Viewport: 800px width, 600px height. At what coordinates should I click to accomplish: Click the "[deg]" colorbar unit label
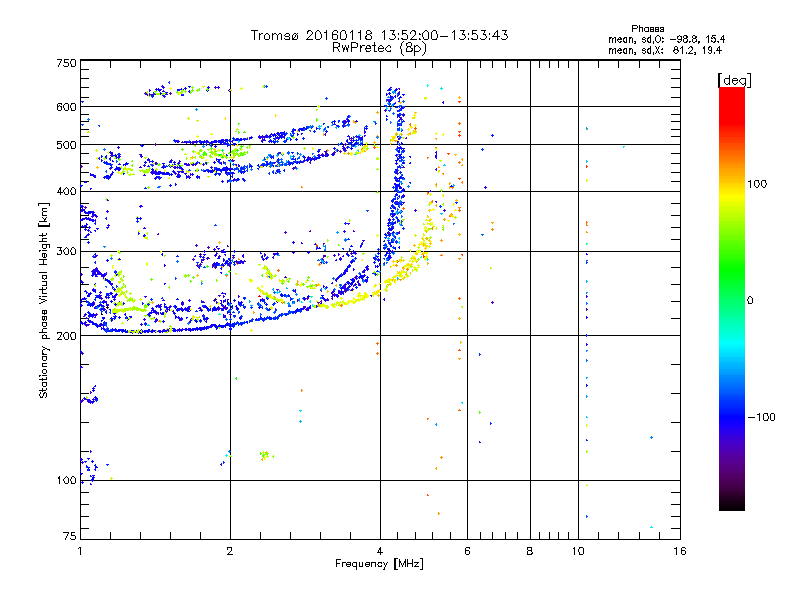[x=734, y=80]
